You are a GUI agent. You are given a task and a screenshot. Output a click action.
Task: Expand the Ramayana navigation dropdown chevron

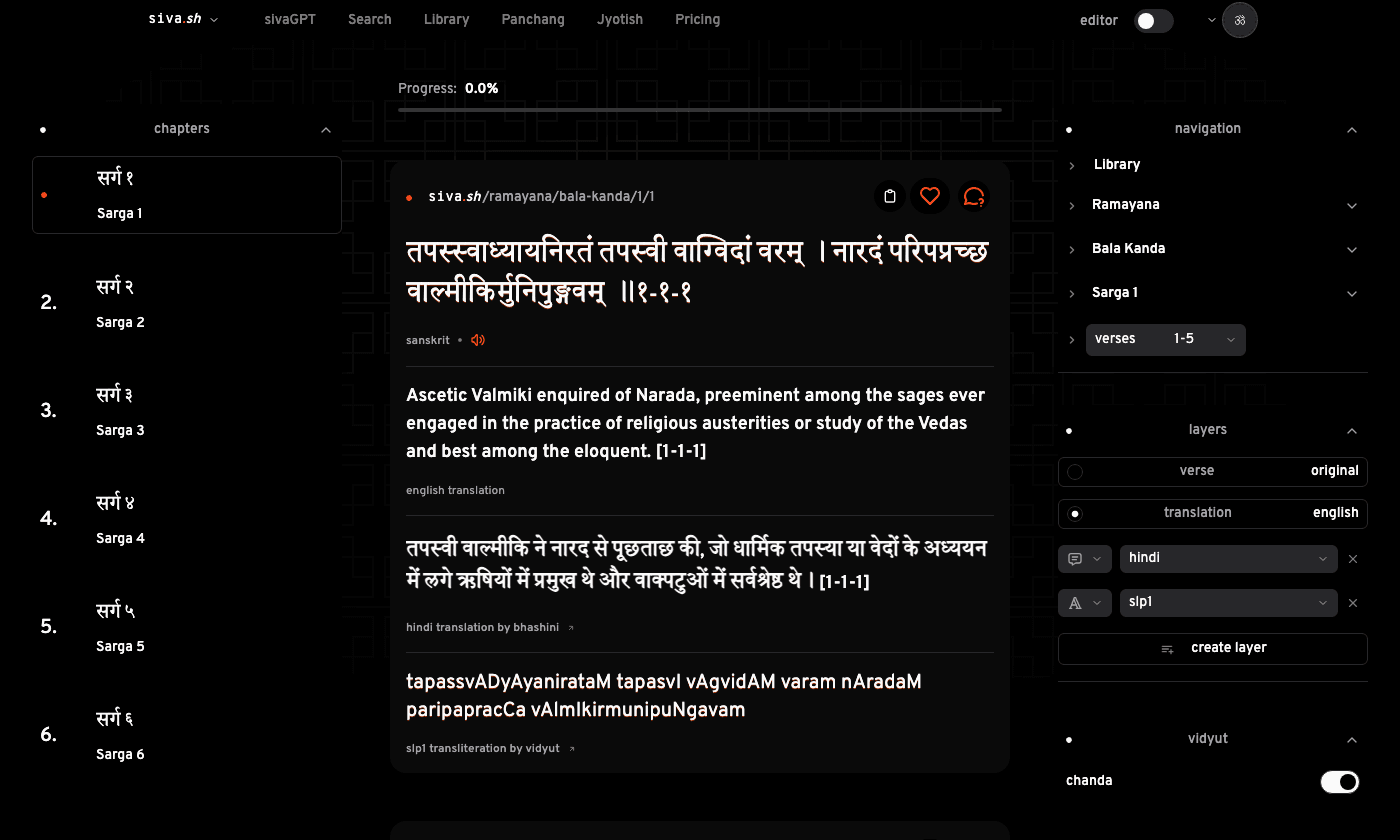(1352, 206)
